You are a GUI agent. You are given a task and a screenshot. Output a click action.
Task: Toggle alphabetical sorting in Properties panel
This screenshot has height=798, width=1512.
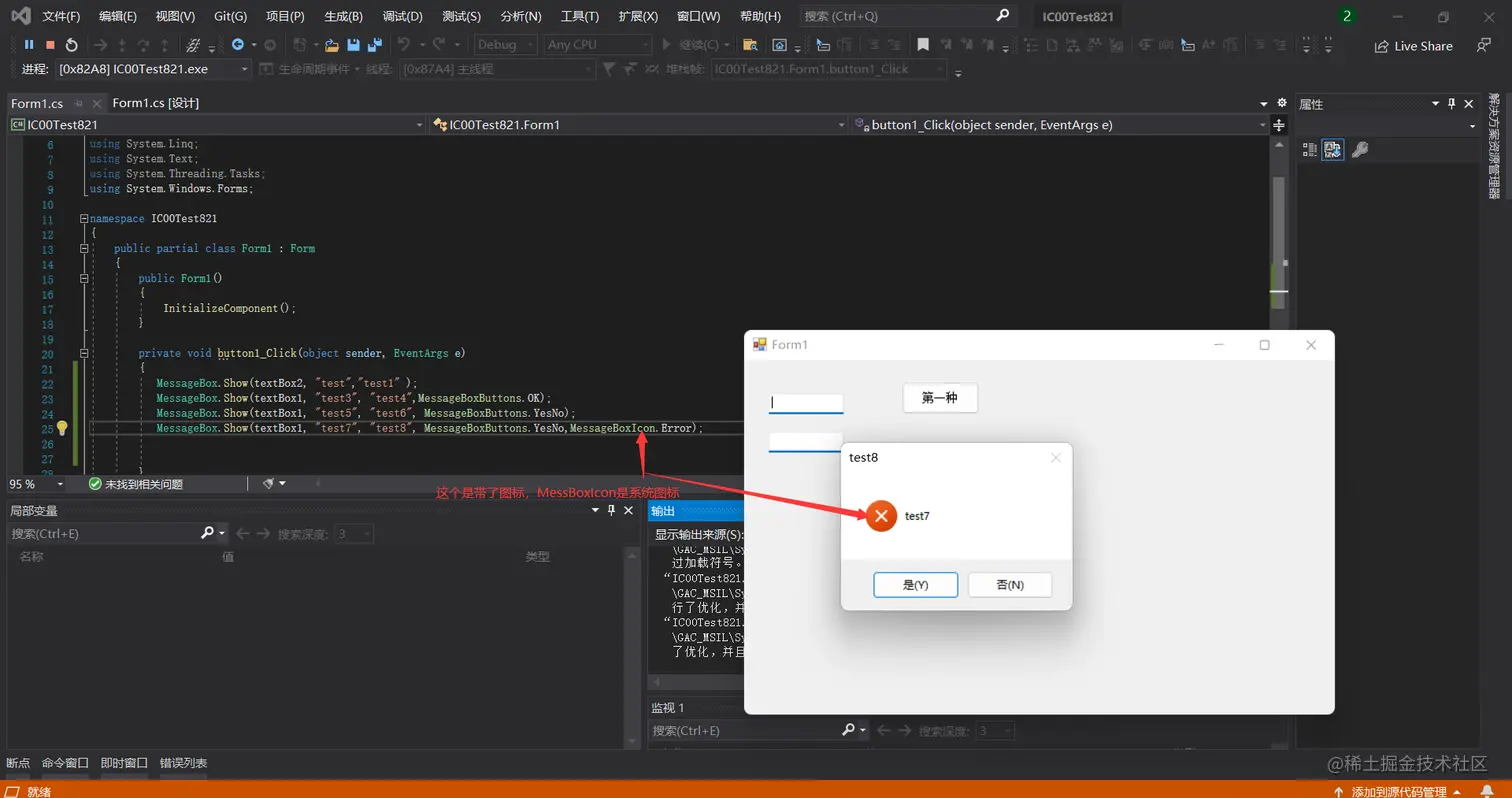[1332, 149]
